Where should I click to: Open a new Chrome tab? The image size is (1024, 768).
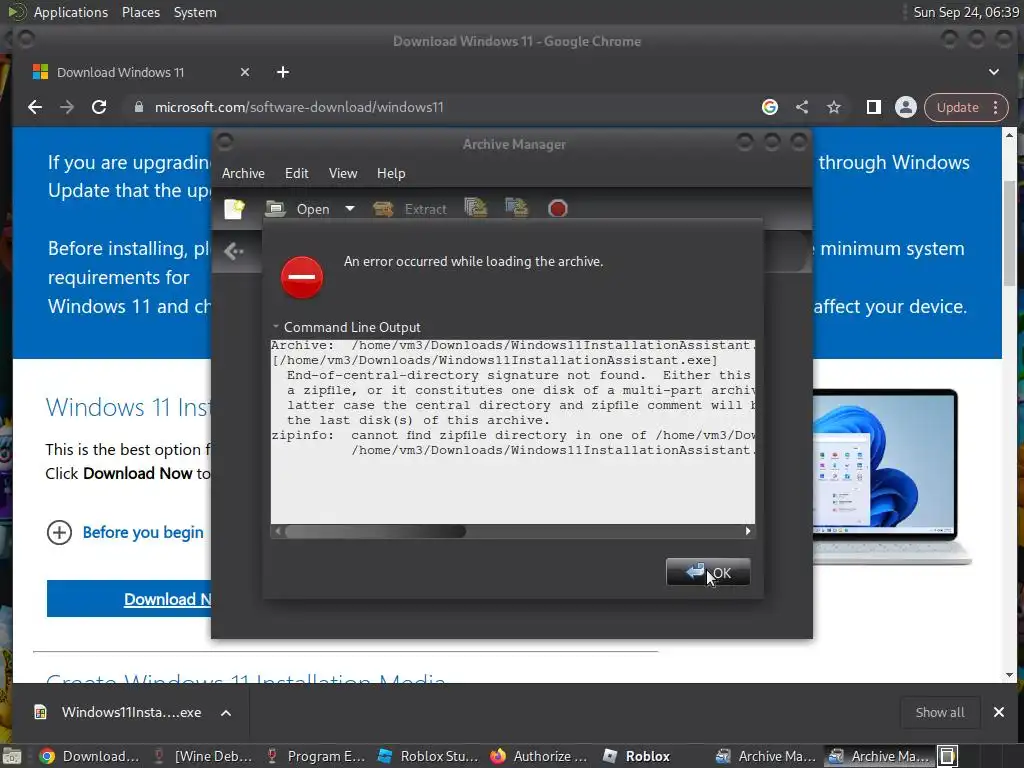tap(283, 72)
